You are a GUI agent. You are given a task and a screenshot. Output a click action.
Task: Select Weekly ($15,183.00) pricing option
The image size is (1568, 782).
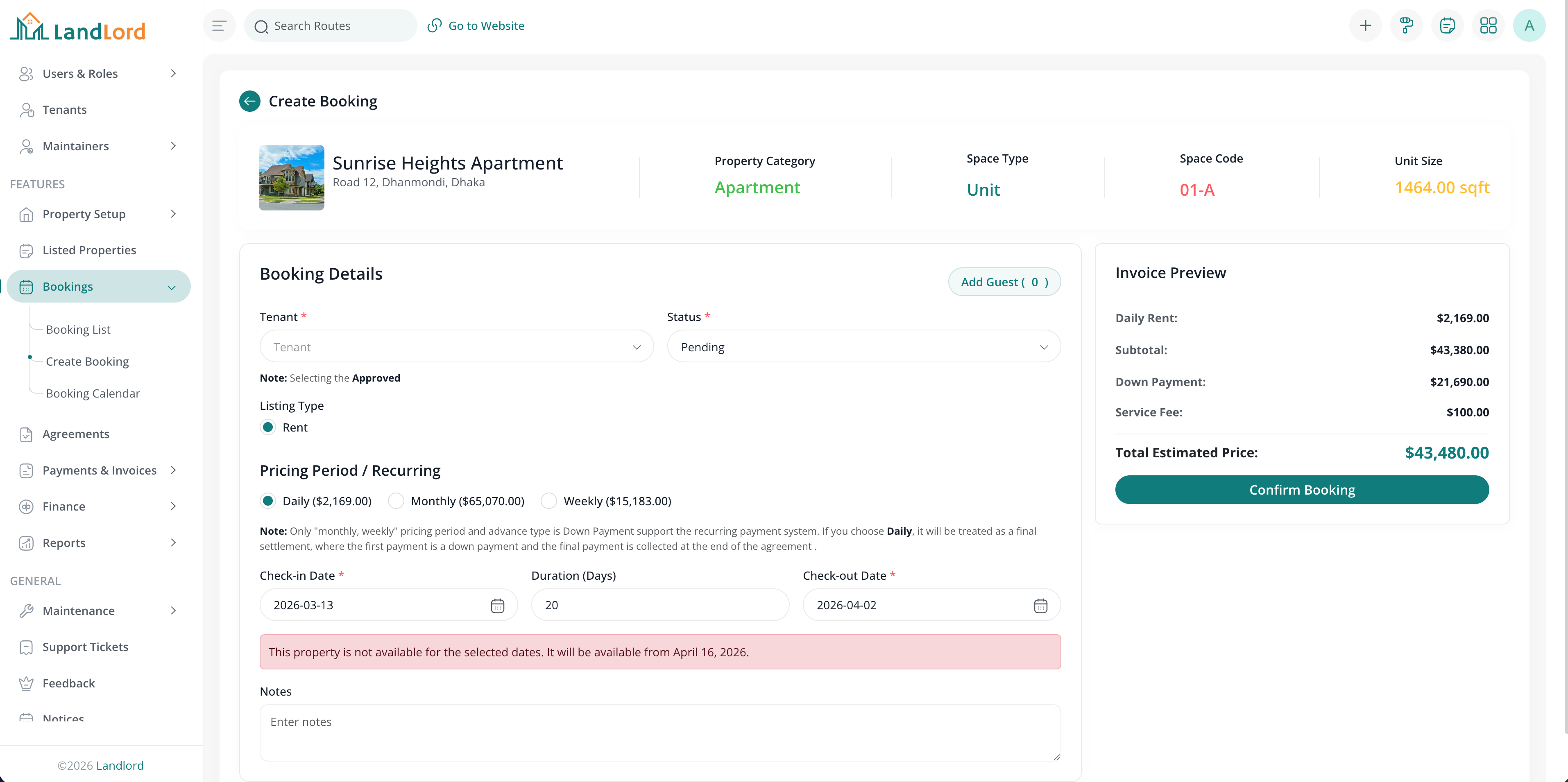click(548, 500)
